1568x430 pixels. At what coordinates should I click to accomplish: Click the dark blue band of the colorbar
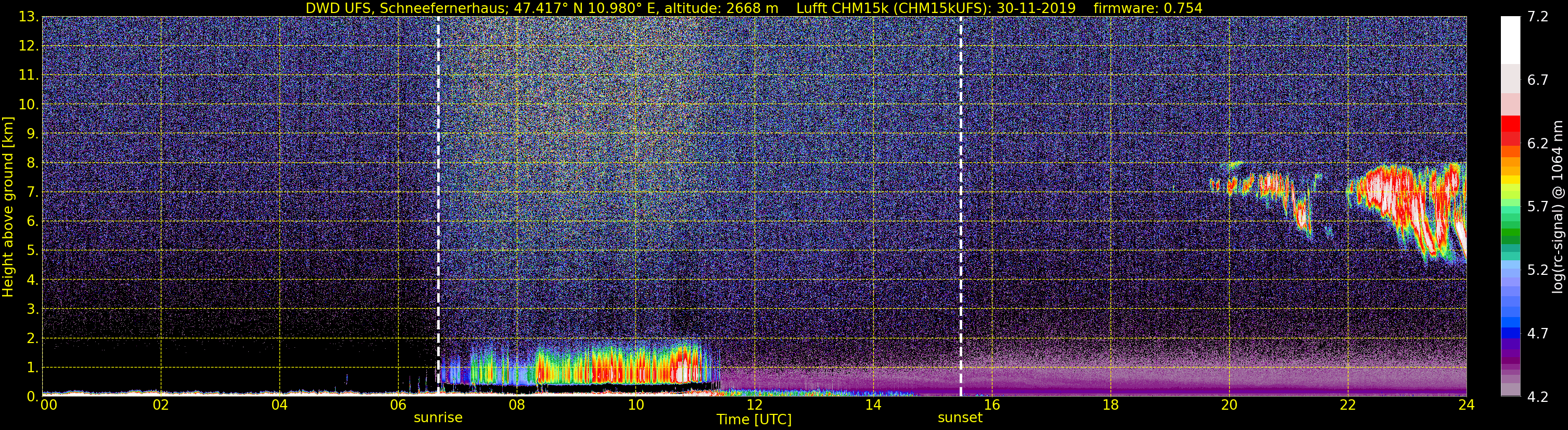pyautogui.click(x=1511, y=333)
